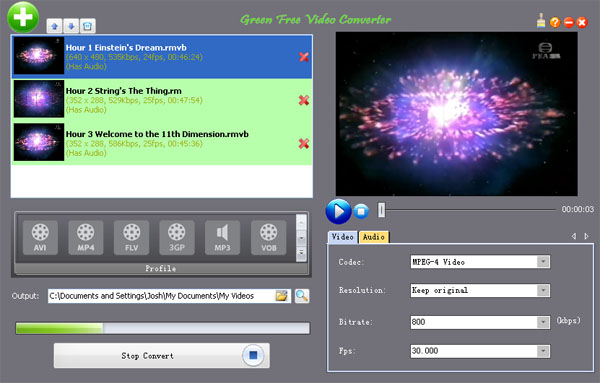Expand the Resolution dropdown

tap(543, 290)
